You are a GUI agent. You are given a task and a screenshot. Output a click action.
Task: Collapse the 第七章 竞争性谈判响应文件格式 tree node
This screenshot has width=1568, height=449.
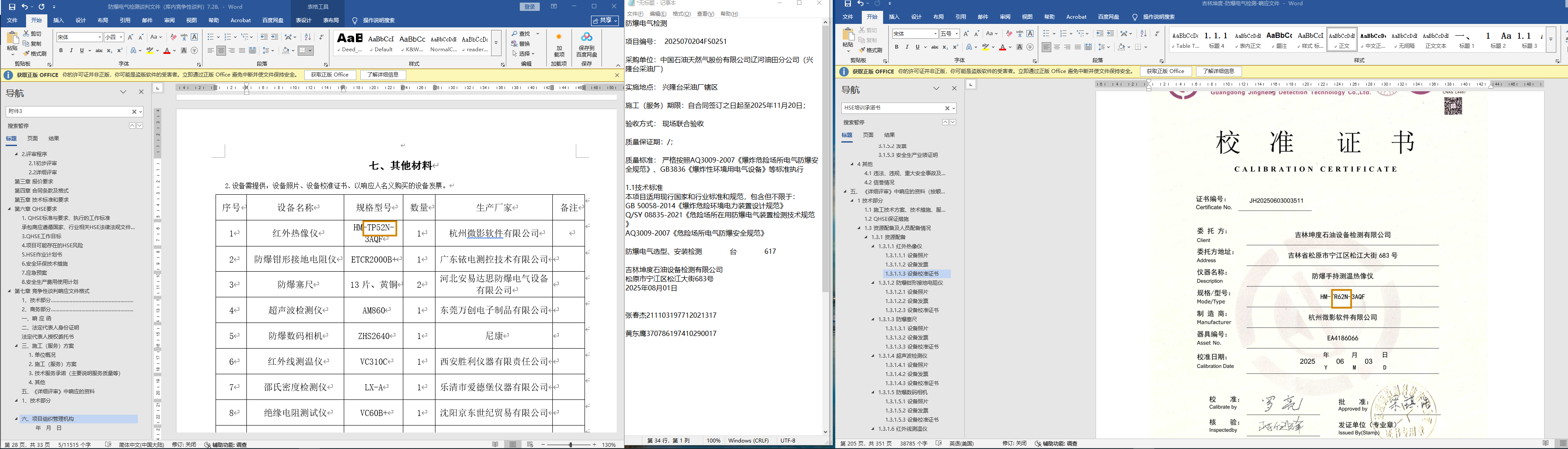coord(10,291)
